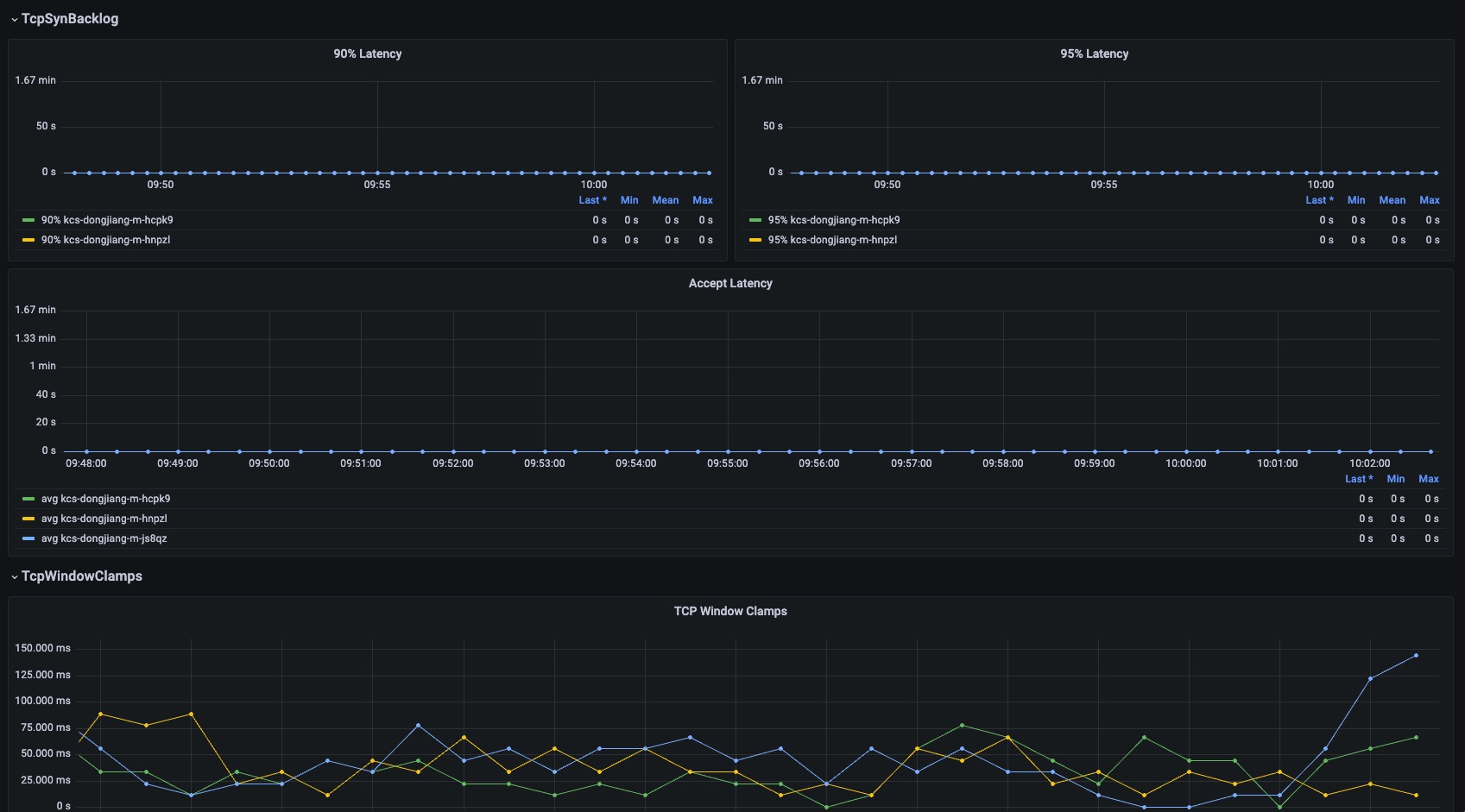
Task: Sort 90% Latency legend by Mean column
Action: pyautogui.click(x=665, y=200)
